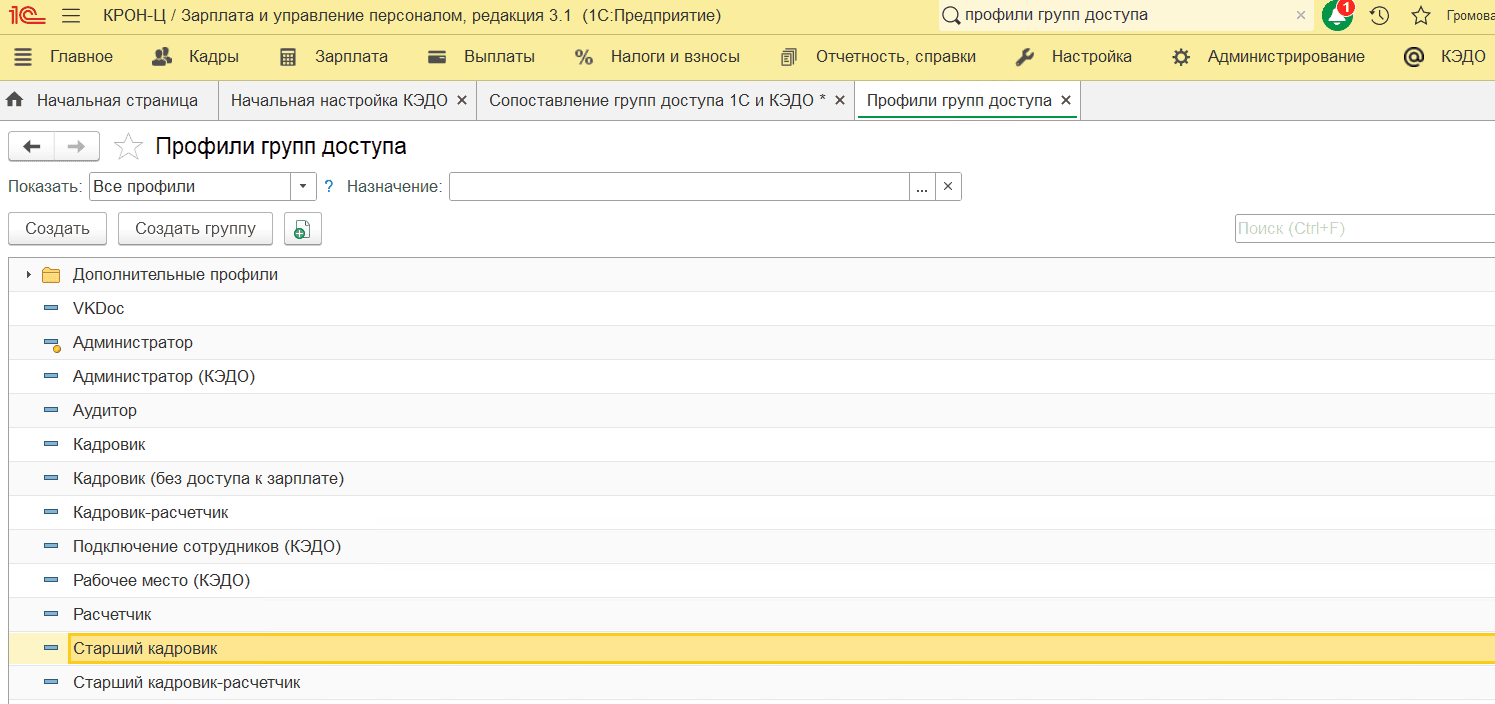Close the Начальная настройка КЭДО tab
Image resolution: width=1495 pixels, height=704 pixels.
tap(462, 101)
